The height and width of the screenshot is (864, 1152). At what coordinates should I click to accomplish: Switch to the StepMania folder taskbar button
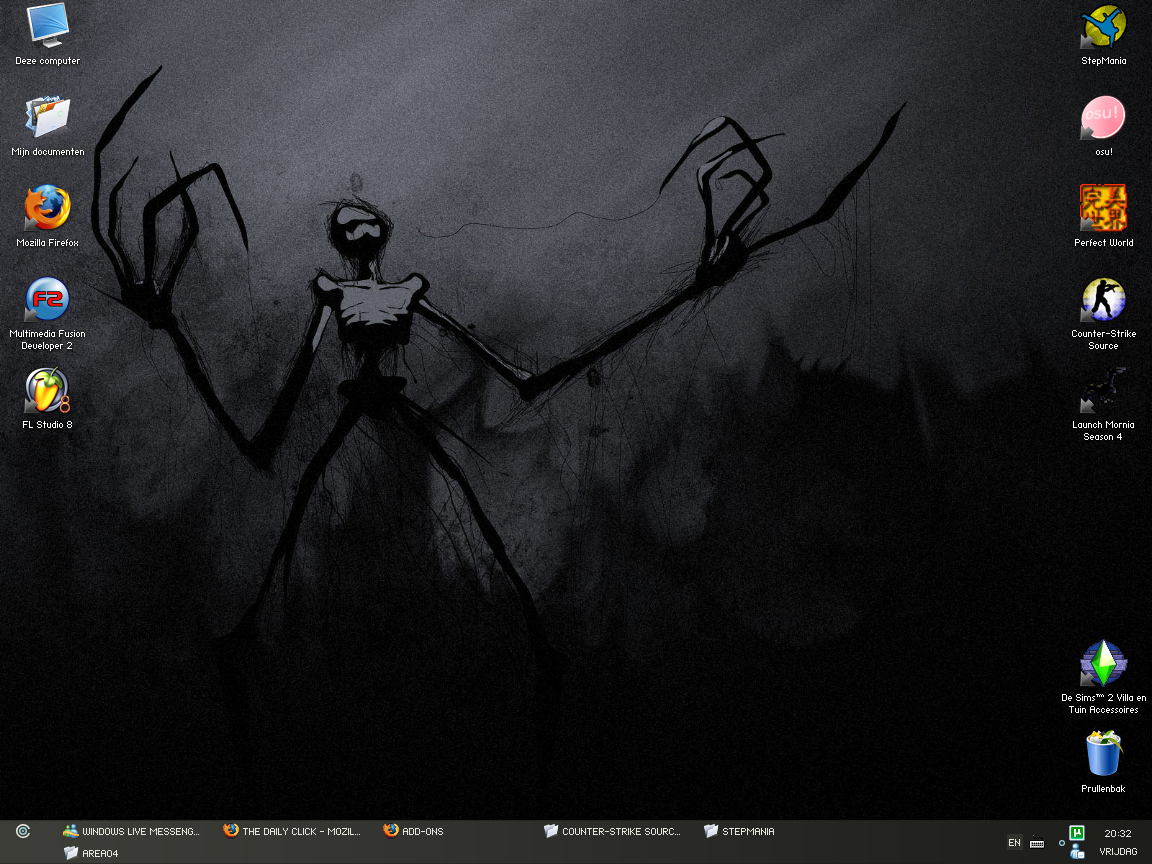(x=739, y=831)
